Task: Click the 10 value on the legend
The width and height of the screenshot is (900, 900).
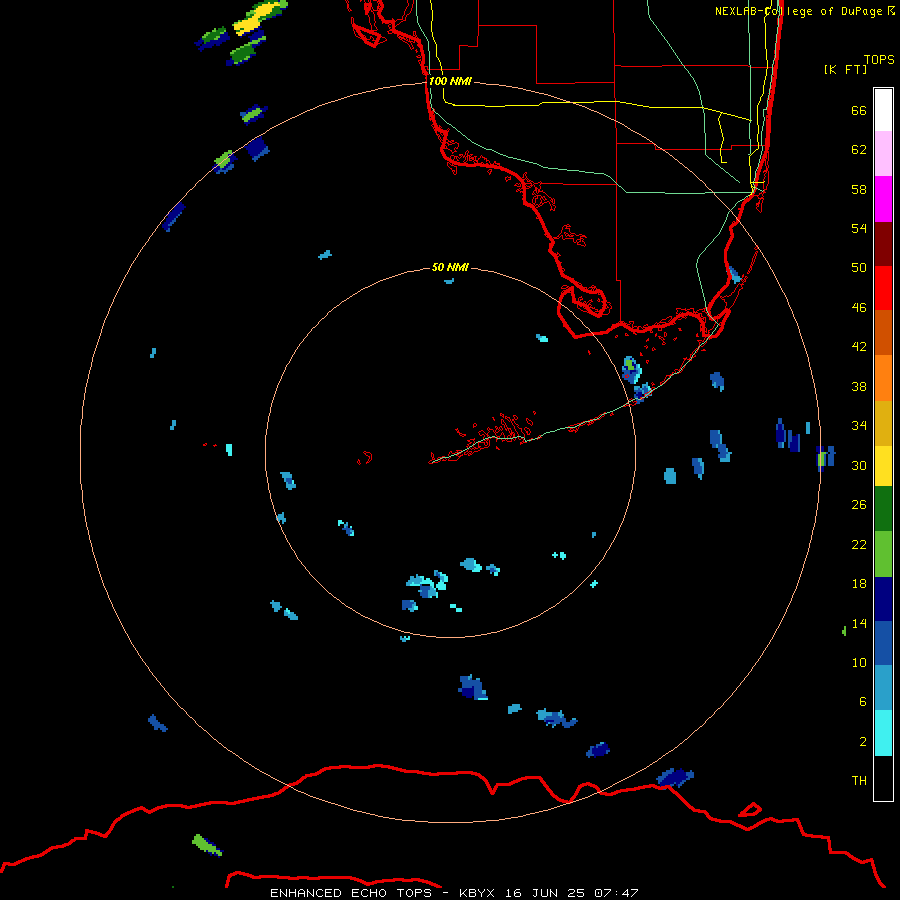Action: 859,663
